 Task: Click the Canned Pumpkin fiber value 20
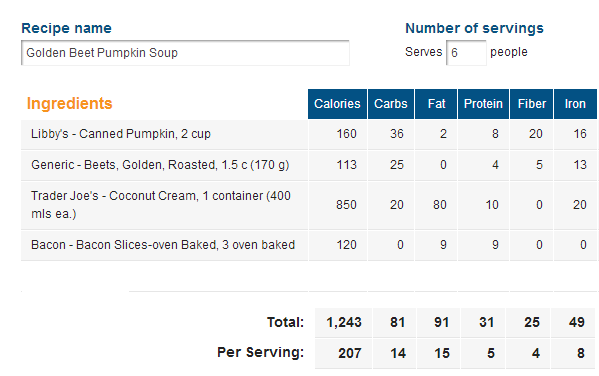point(536,134)
